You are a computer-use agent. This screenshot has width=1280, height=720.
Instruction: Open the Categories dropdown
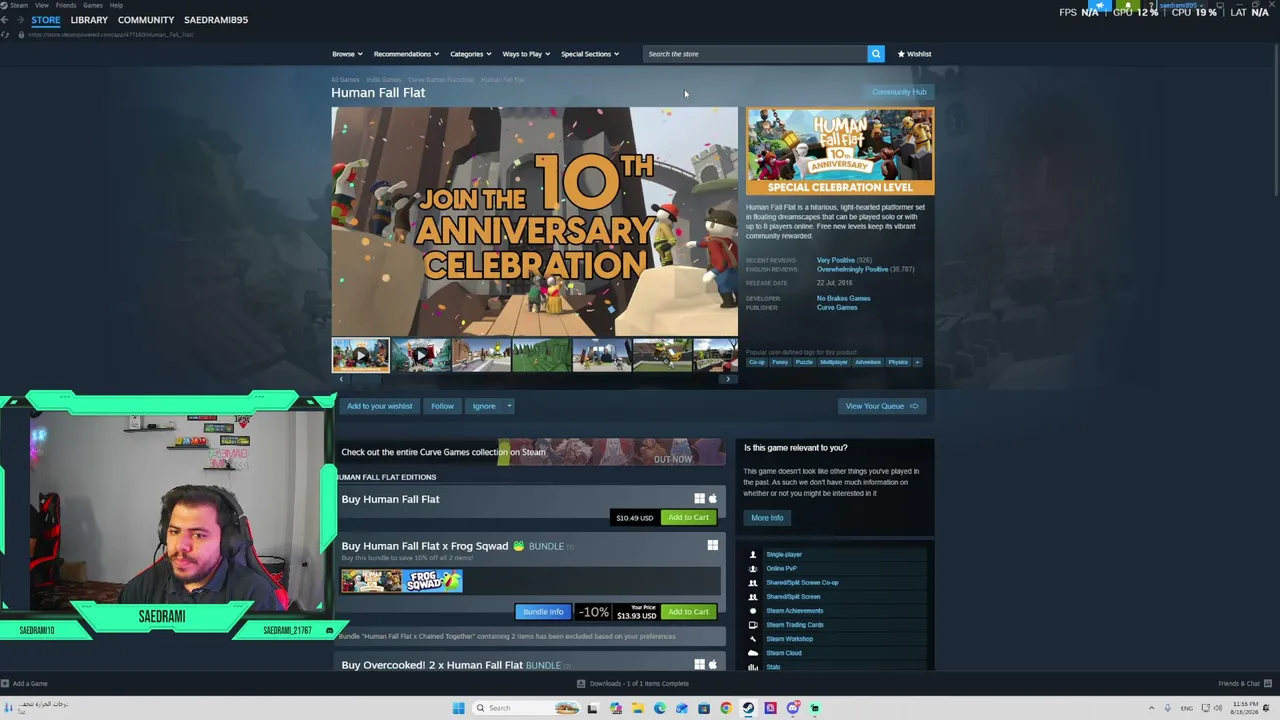click(470, 54)
